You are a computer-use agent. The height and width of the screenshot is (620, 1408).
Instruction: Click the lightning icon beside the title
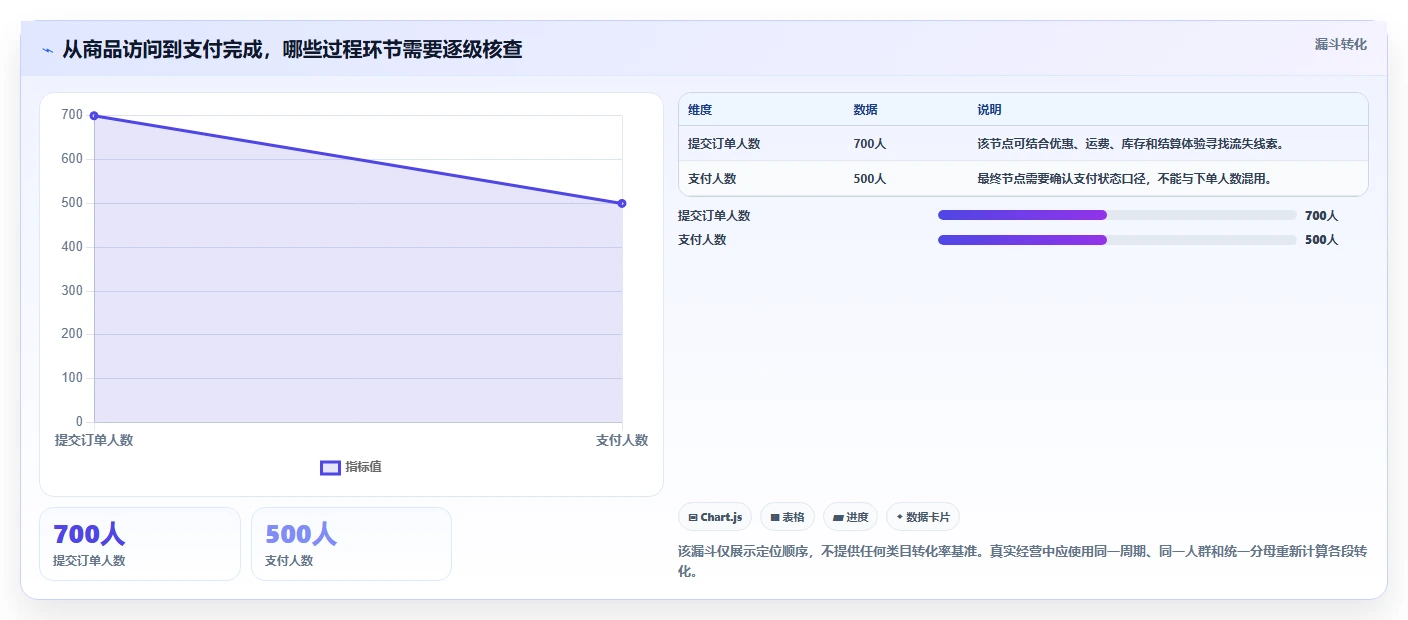(47, 50)
